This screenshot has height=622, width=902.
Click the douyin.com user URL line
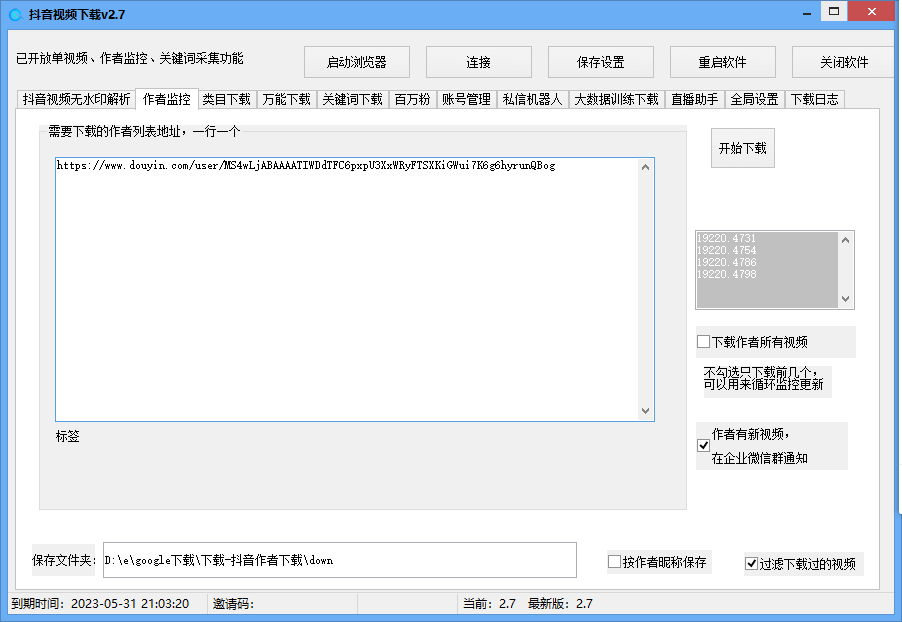[x=306, y=166]
